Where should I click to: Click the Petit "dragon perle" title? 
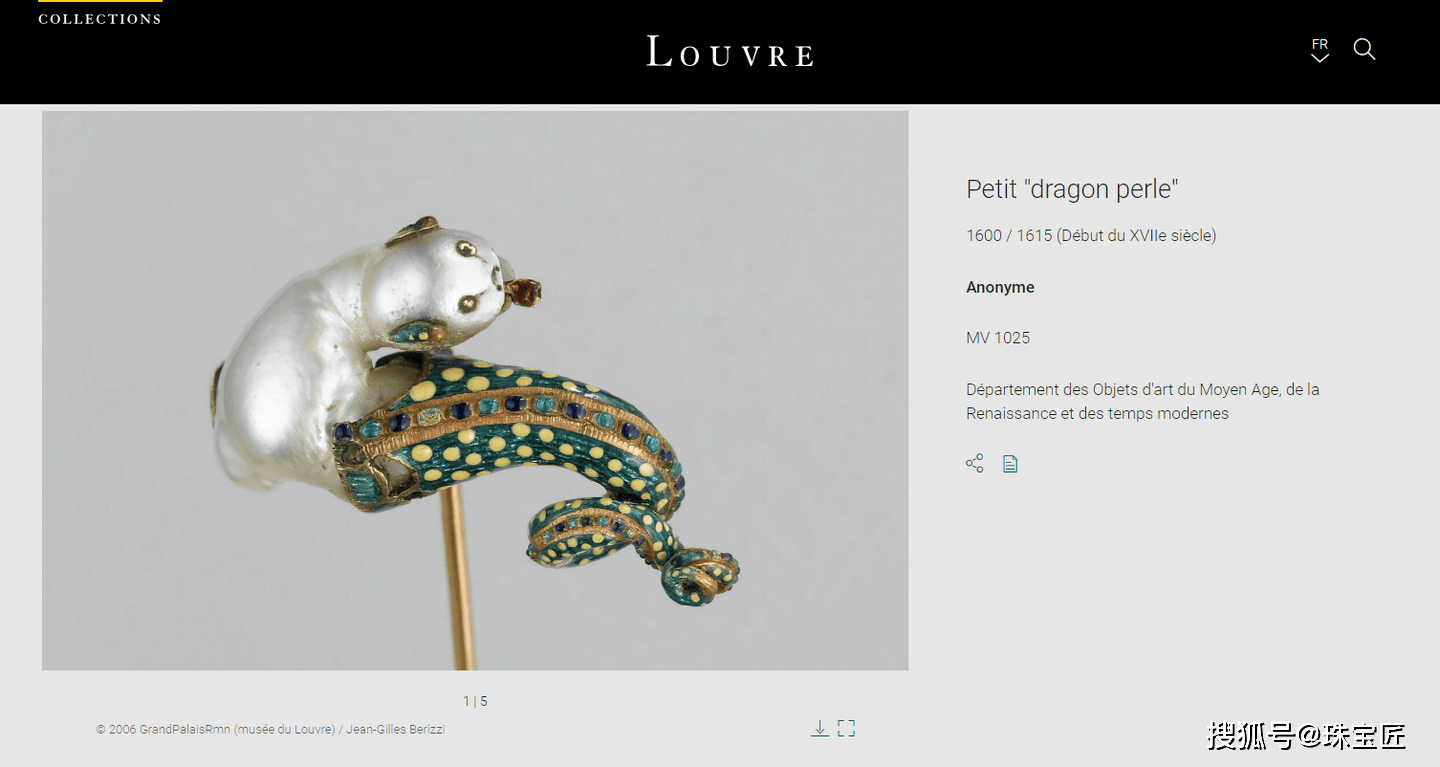(1073, 189)
